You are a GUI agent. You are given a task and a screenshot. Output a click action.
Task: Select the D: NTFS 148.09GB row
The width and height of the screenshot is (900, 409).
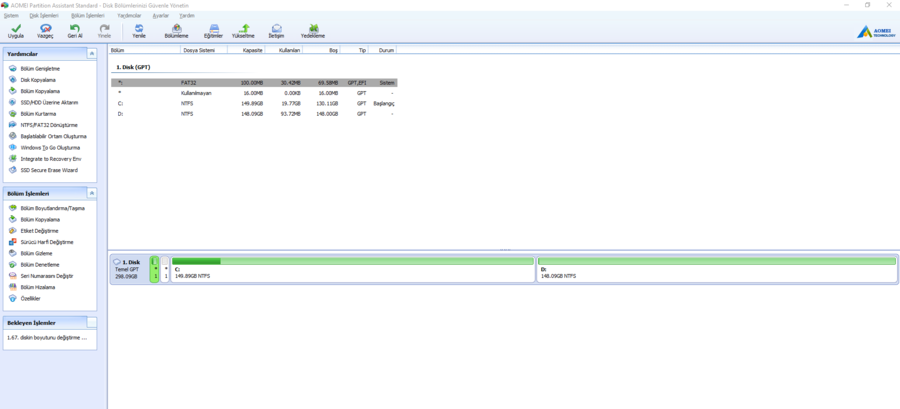tap(254, 114)
